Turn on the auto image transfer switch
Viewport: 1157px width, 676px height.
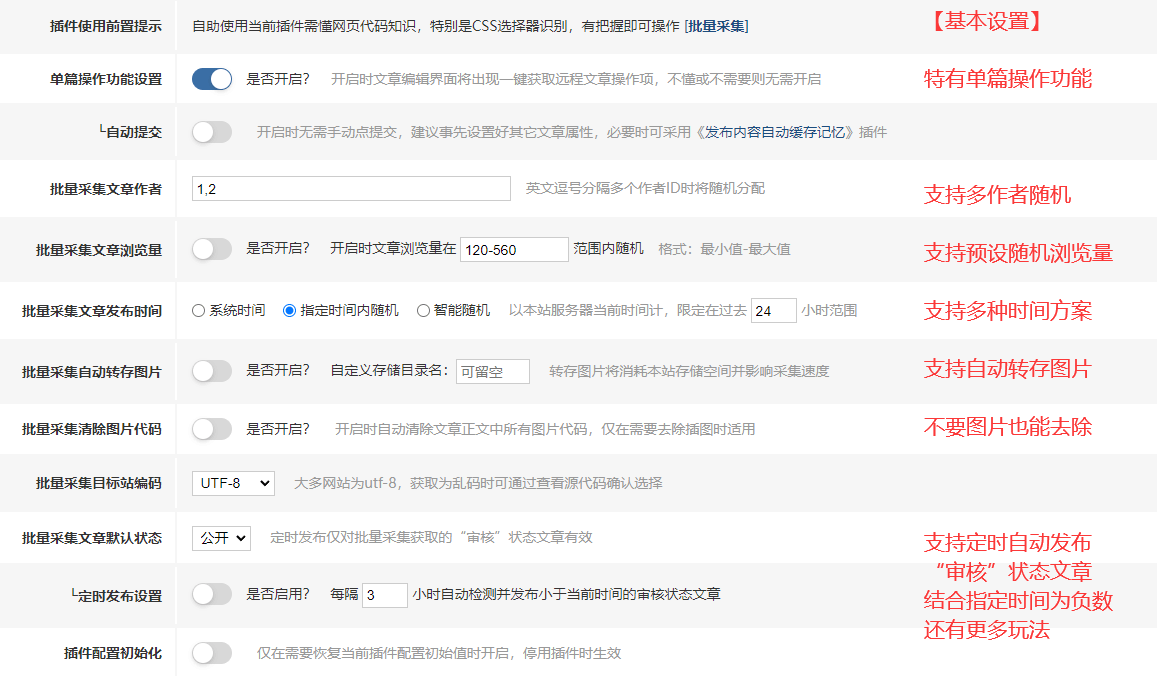pos(211,370)
